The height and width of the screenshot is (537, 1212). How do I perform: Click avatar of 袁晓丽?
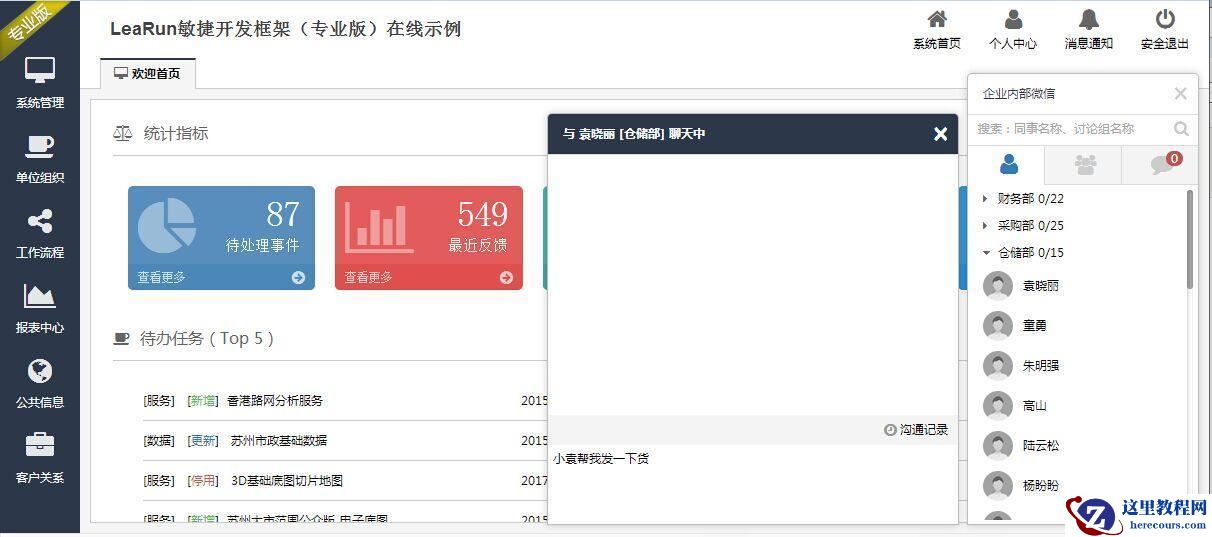click(998, 286)
